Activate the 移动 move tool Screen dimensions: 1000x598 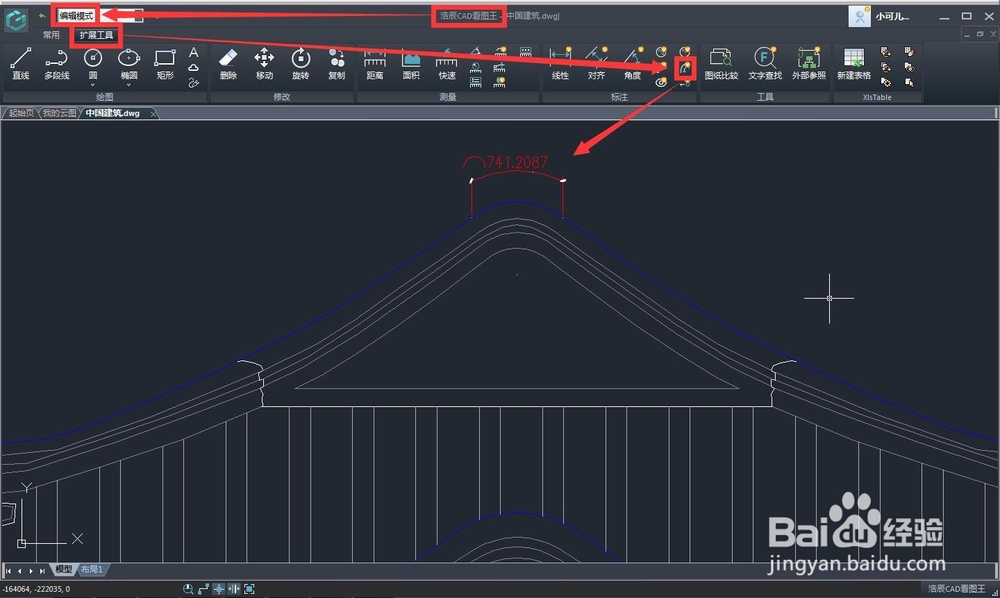[264, 64]
